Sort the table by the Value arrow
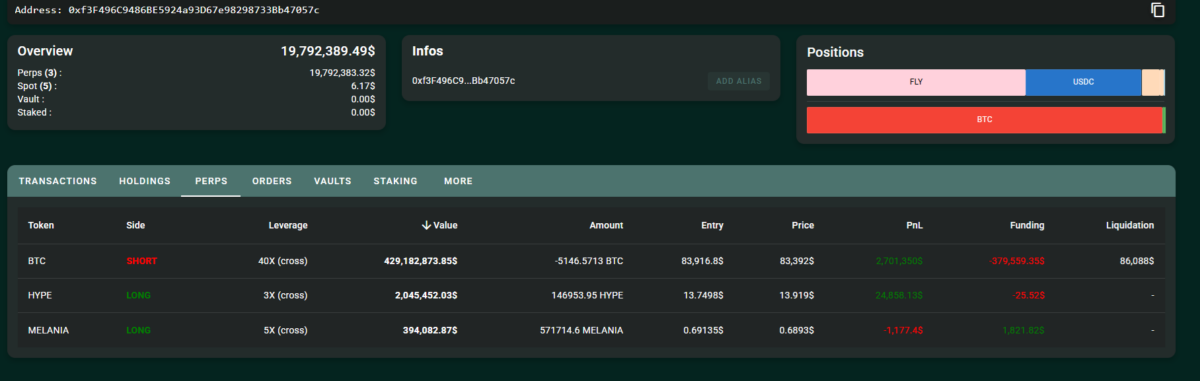The height and width of the screenshot is (381, 1200). pyautogui.click(x=426, y=225)
